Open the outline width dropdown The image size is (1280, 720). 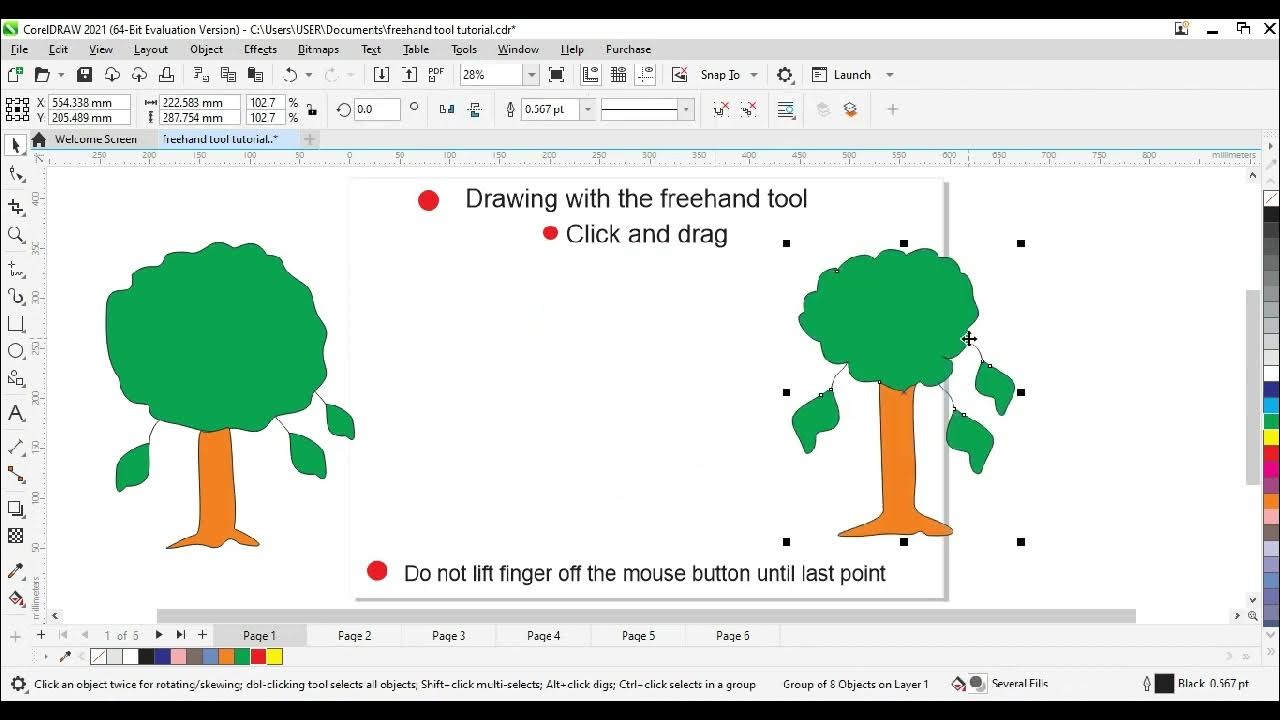click(x=588, y=110)
